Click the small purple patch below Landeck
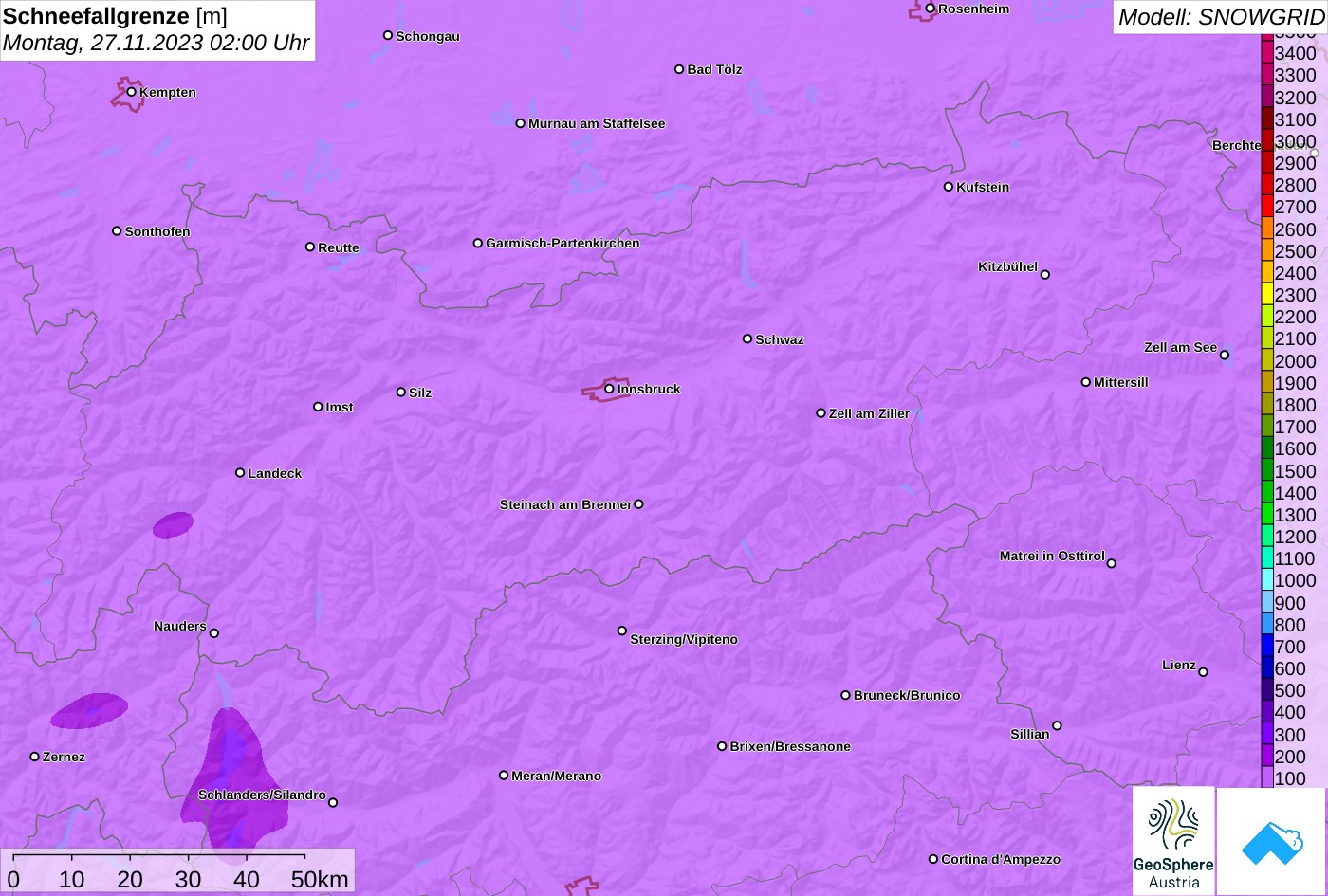The image size is (1328, 896). pyautogui.click(x=174, y=524)
